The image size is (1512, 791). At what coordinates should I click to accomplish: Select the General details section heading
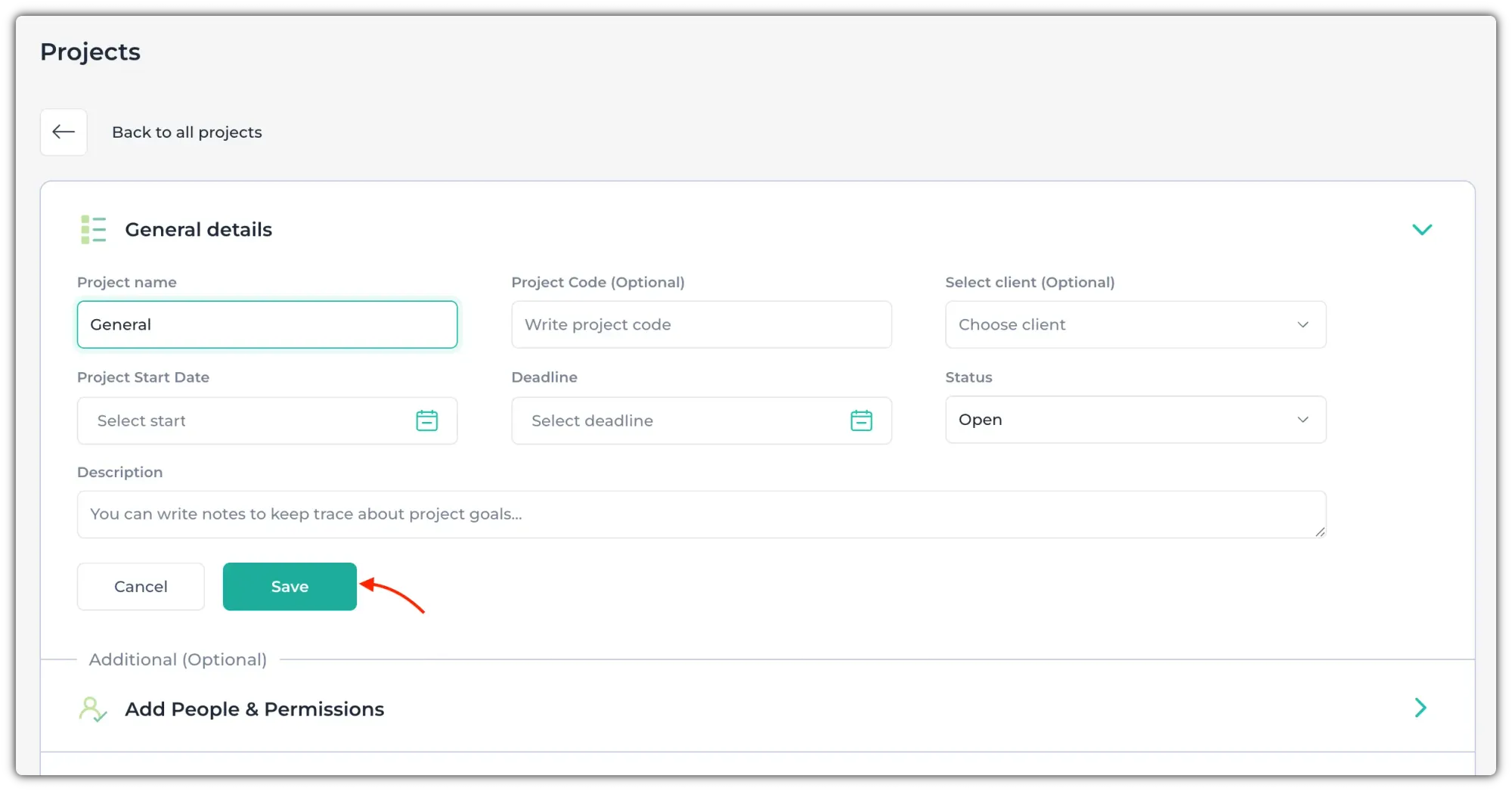pyautogui.click(x=198, y=230)
